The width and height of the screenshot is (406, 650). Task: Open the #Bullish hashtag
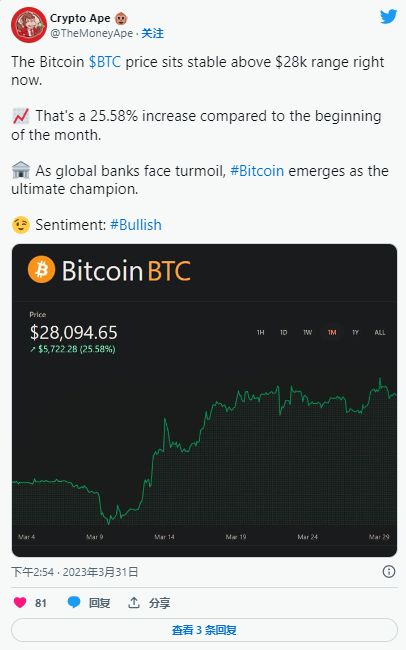(136, 225)
